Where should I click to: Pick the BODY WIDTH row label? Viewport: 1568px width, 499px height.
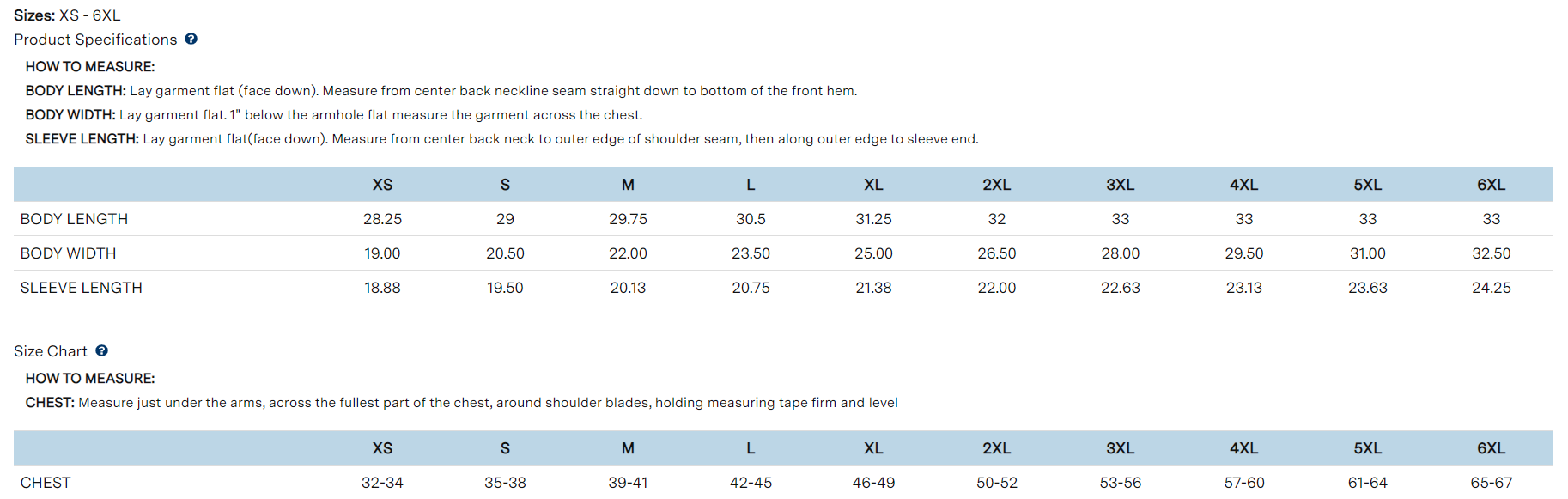tap(68, 253)
